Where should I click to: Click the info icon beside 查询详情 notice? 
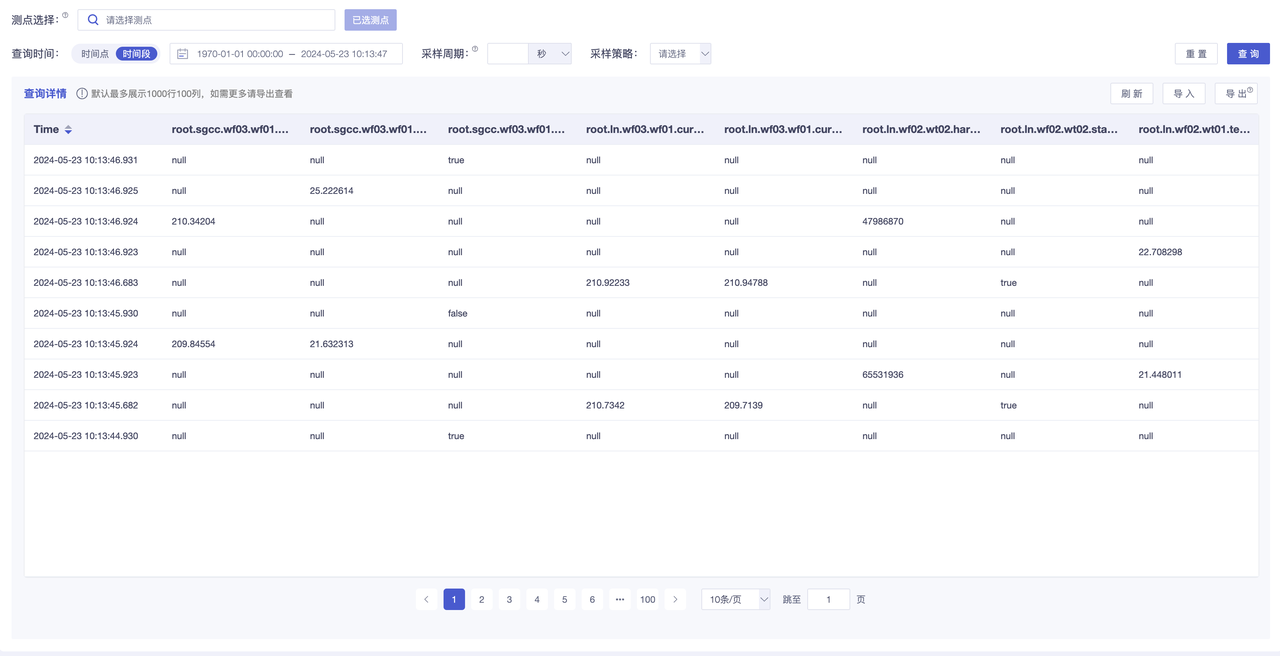pos(82,94)
